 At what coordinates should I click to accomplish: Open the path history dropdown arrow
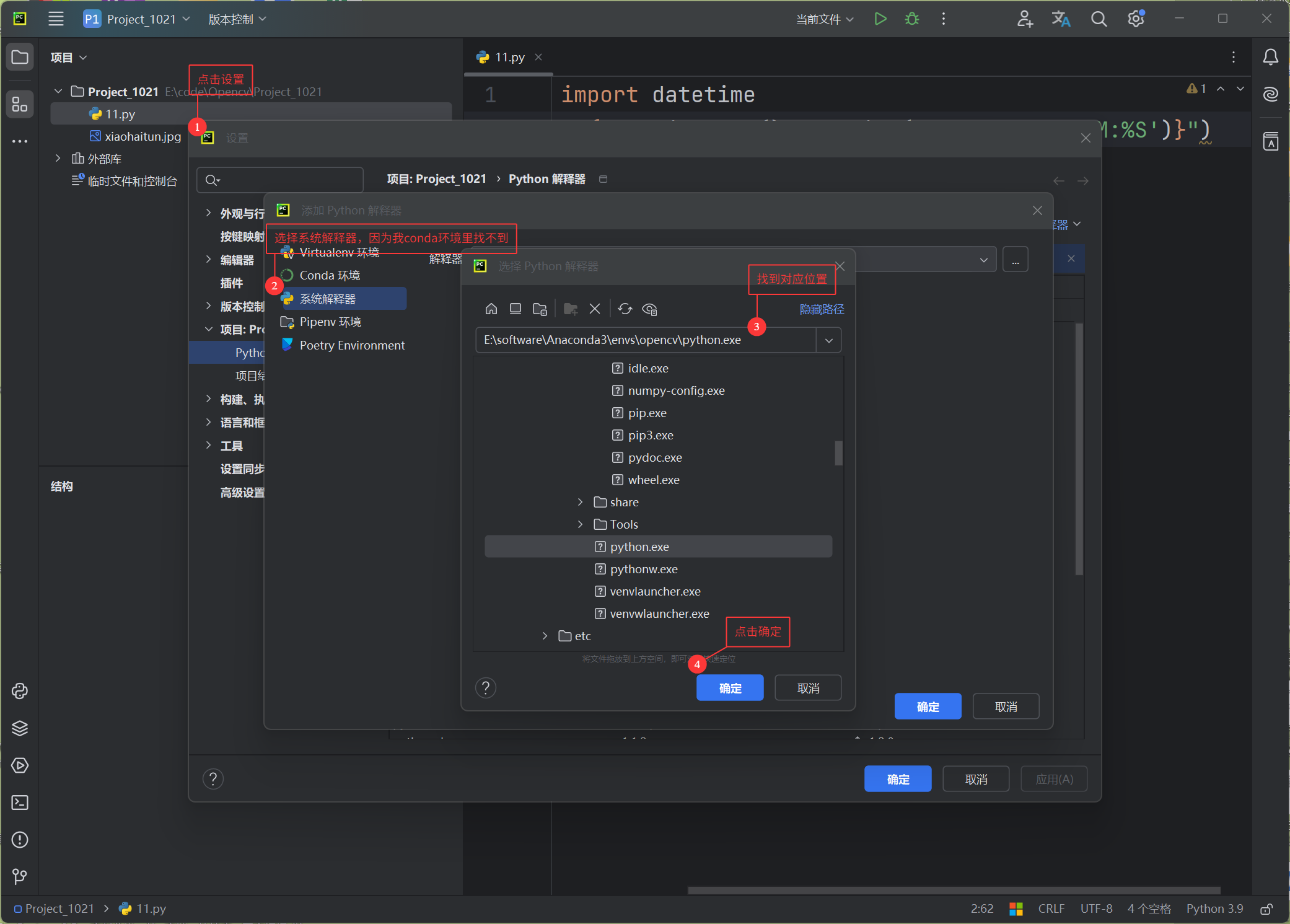pyautogui.click(x=828, y=340)
